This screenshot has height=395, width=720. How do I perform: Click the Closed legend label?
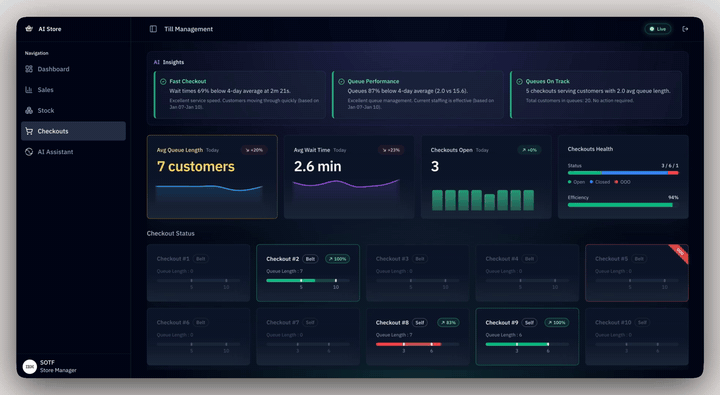(602, 182)
